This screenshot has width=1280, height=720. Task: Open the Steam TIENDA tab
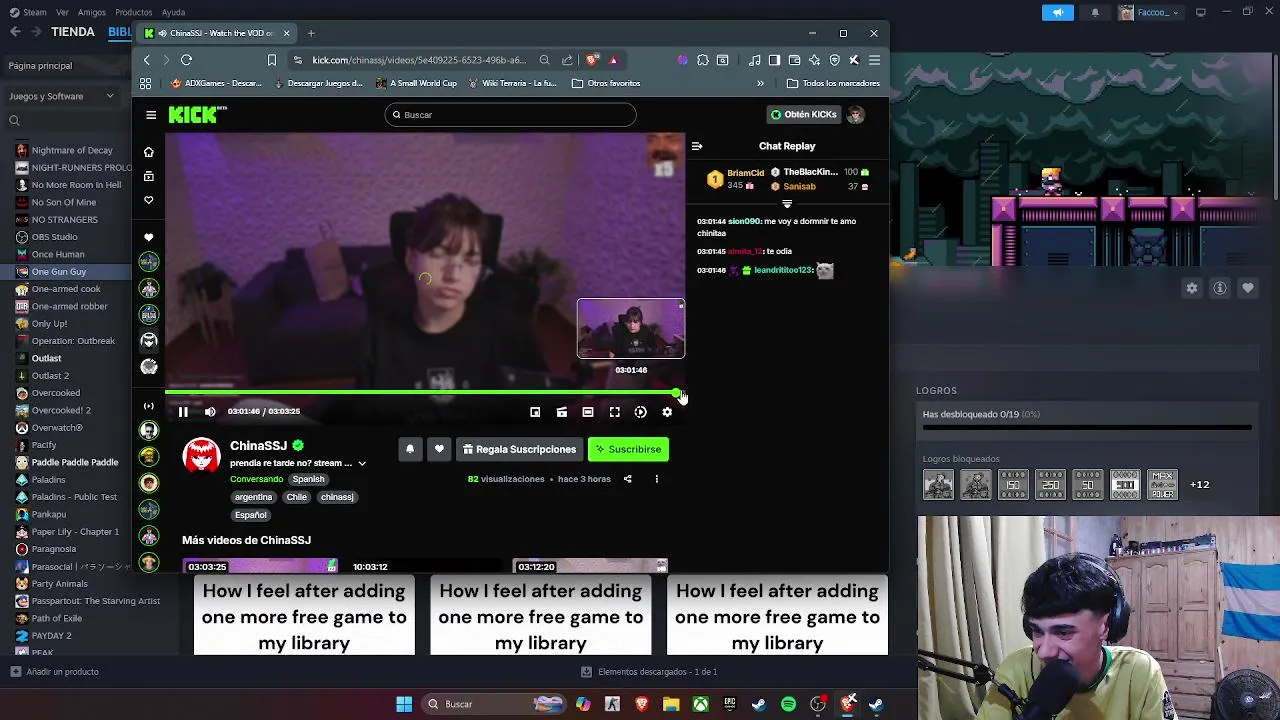[73, 32]
